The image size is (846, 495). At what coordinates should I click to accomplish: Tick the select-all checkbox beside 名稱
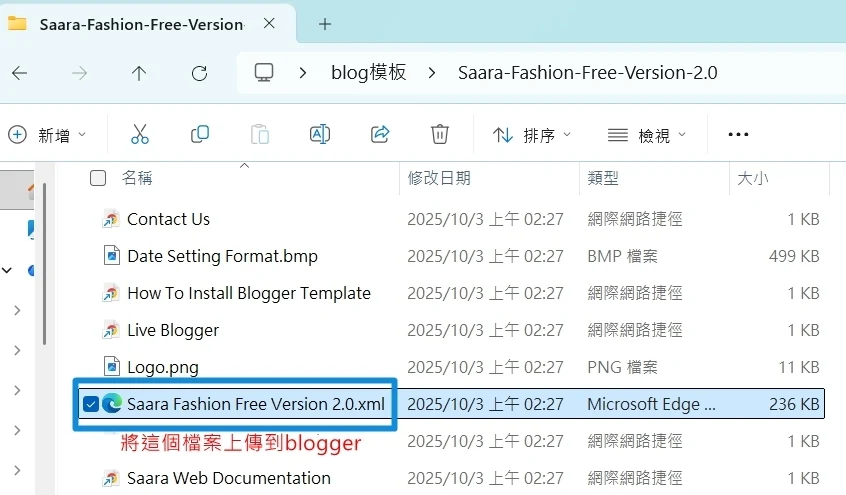[x=98, y=178]
